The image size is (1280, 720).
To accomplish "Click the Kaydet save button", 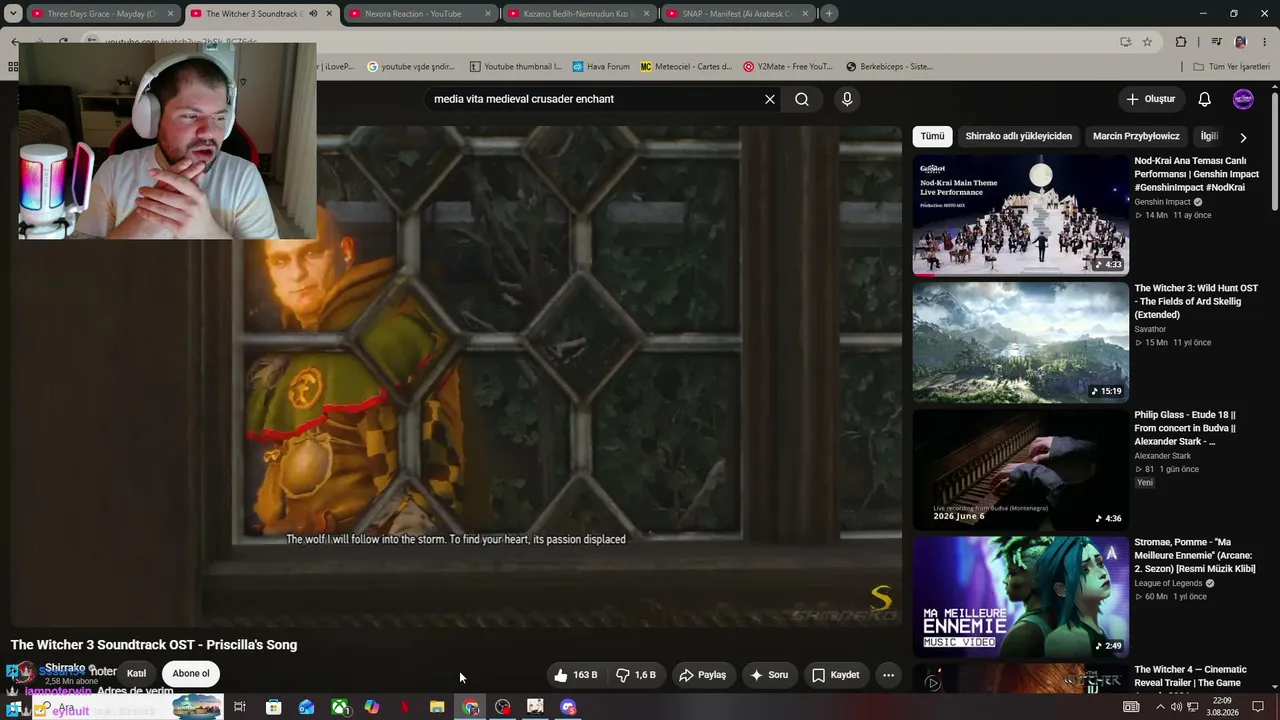I will pyautogui.click(x=835, y=675).
